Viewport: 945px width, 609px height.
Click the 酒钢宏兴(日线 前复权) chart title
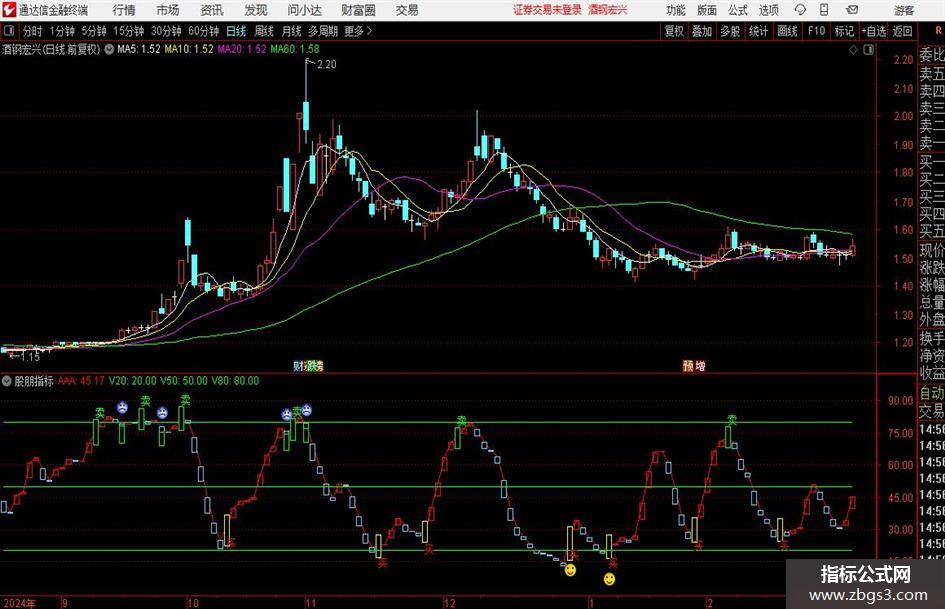point(51,49)
